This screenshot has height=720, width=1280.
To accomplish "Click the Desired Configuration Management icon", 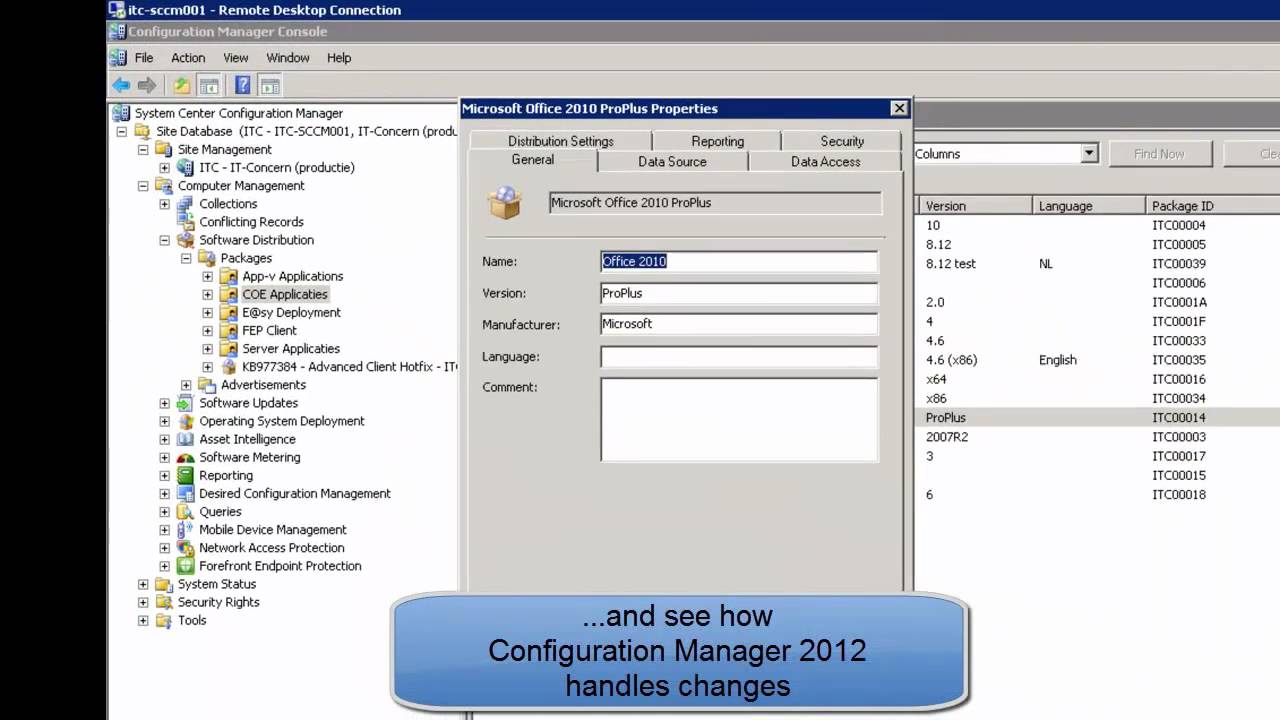I will 185,493.
